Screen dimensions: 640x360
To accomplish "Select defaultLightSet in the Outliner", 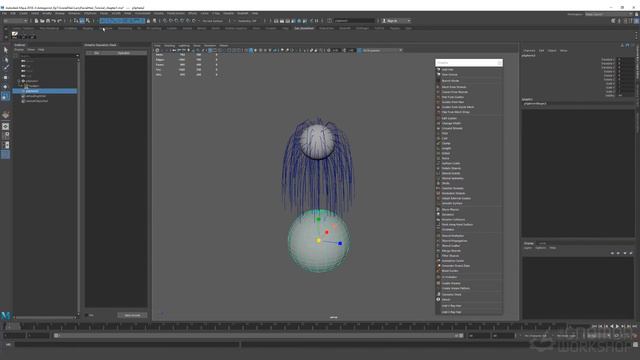I will coord(36,96).
